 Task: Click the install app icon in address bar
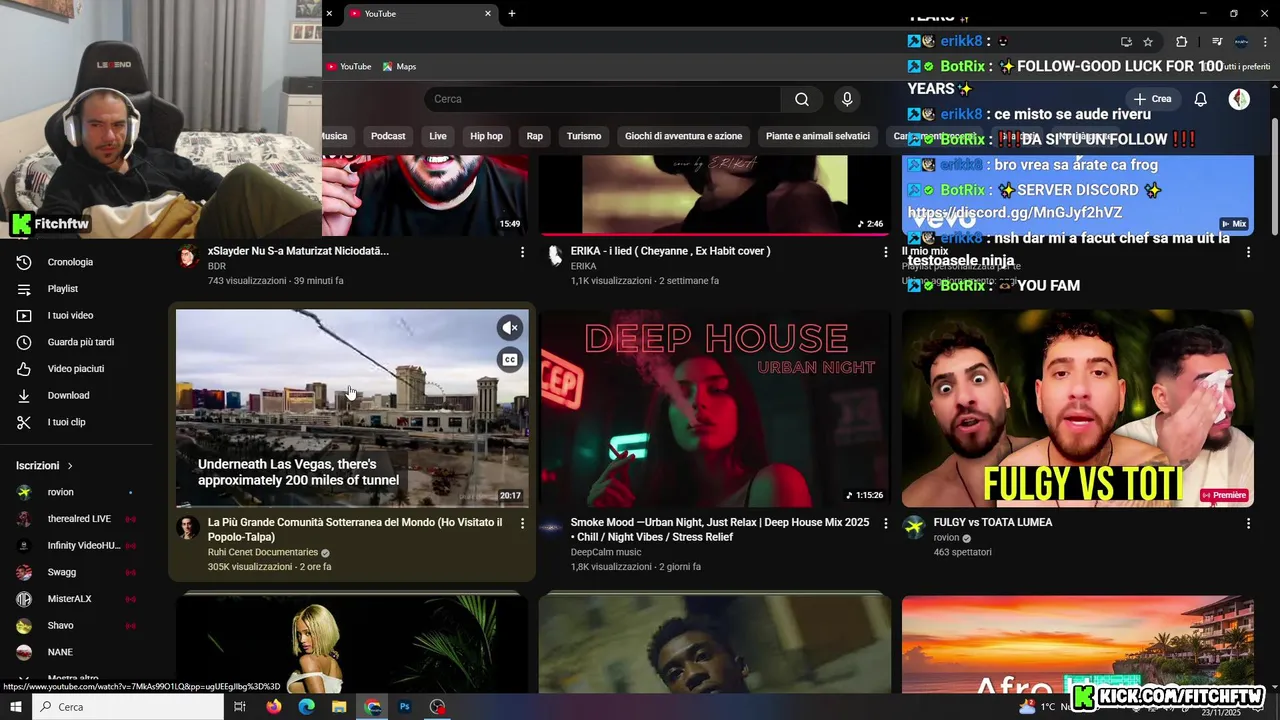coord(1126,42)
